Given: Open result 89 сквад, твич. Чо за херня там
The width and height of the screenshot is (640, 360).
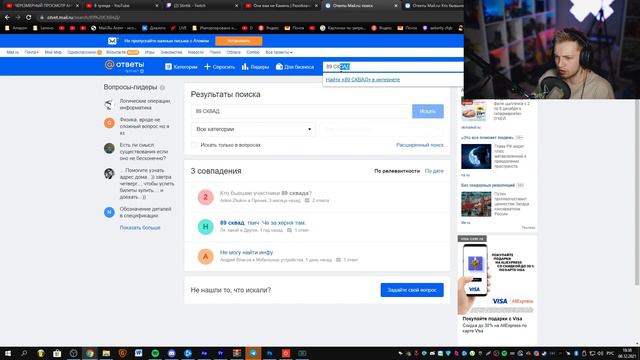Looking at the screenshot, I should tap(262, 223).
